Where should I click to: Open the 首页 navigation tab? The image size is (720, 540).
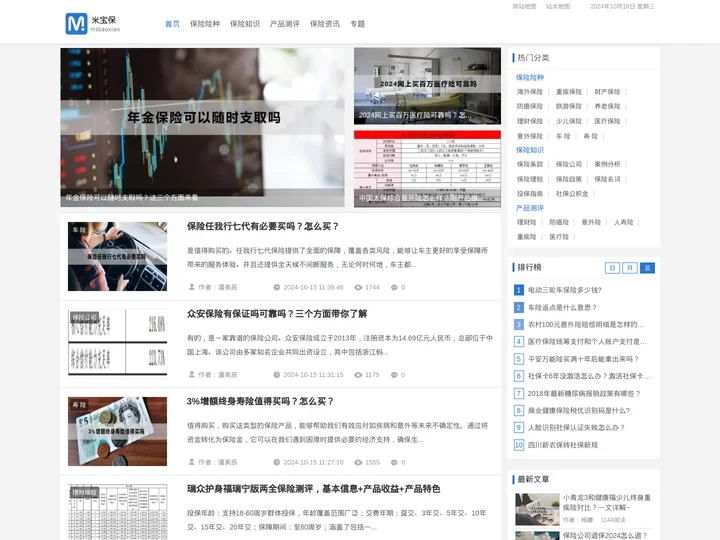coord(172,24)
